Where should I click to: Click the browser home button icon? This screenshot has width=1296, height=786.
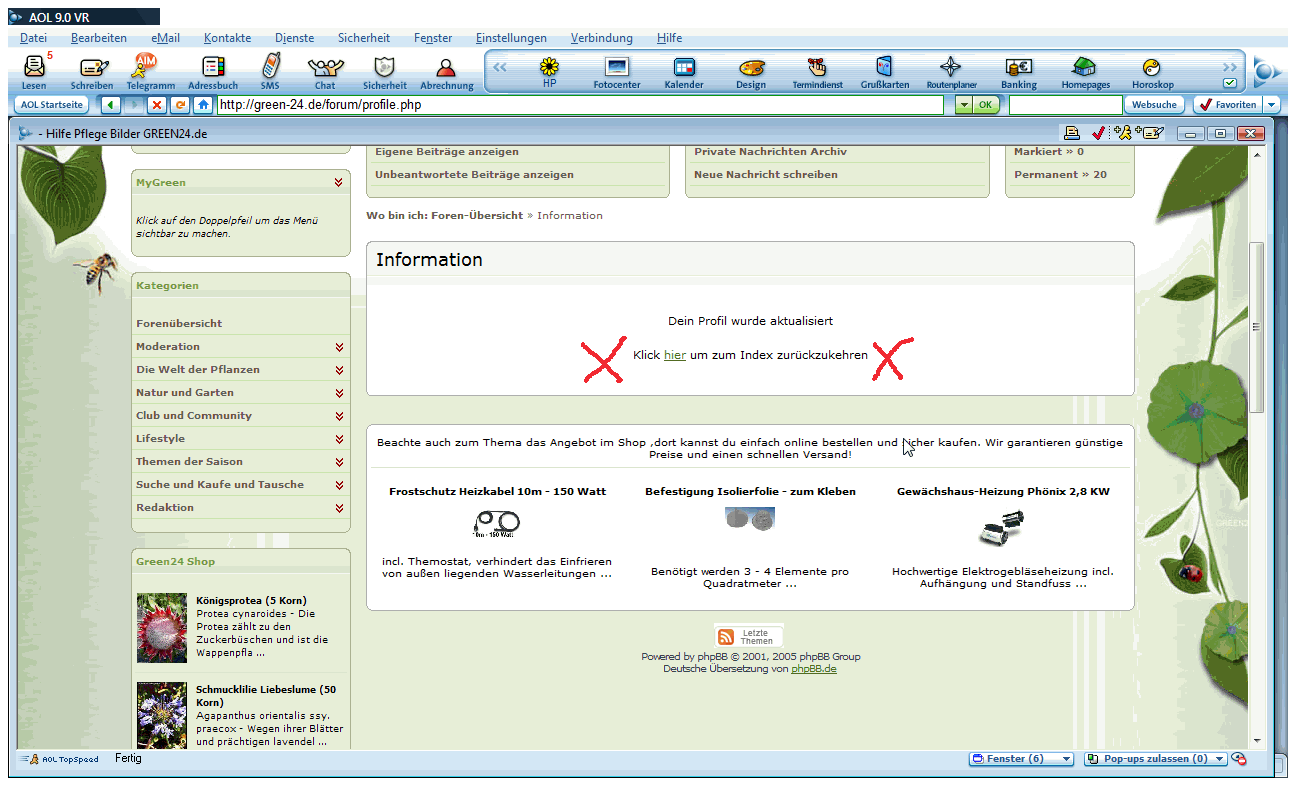tap(204, 105)
